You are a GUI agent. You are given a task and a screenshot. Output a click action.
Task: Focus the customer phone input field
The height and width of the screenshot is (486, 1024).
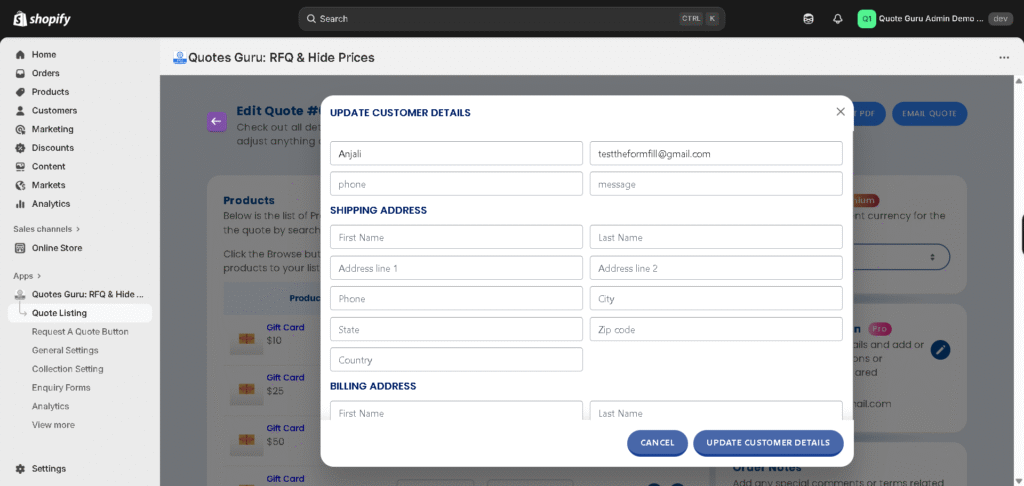[456, 184]
